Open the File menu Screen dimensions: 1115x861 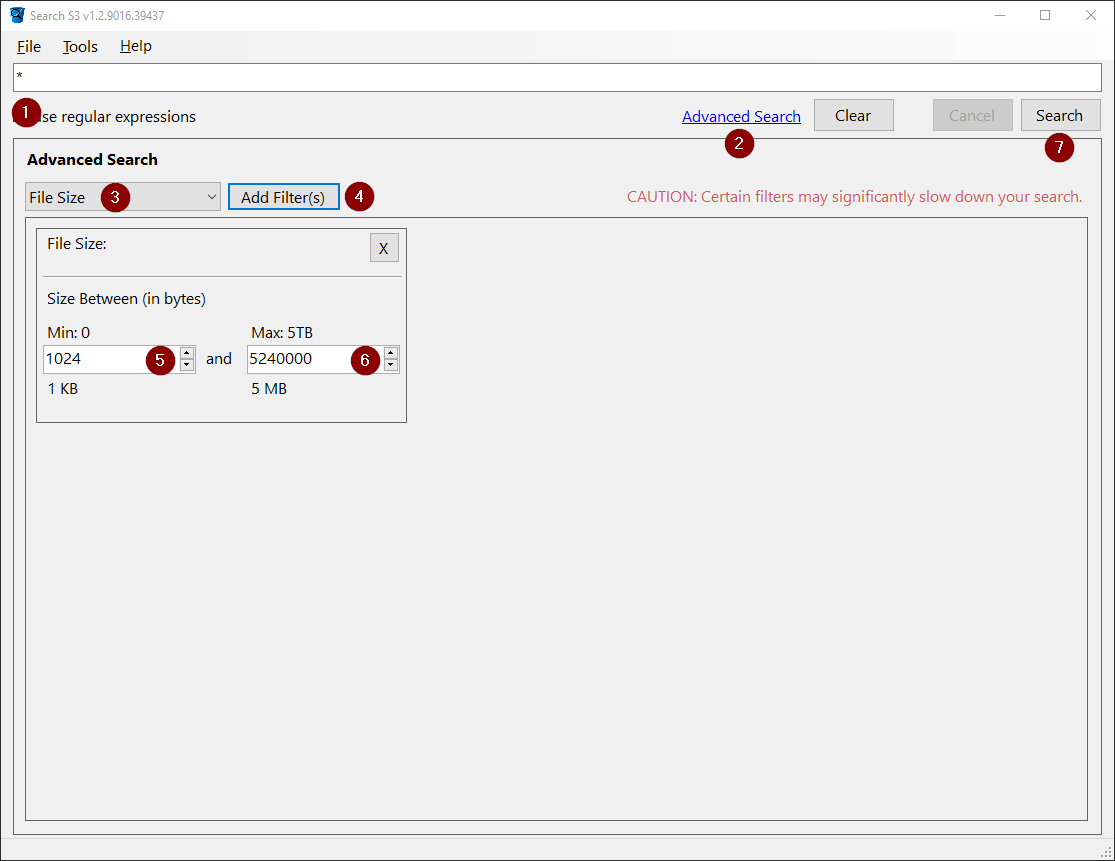coord(29,47)
